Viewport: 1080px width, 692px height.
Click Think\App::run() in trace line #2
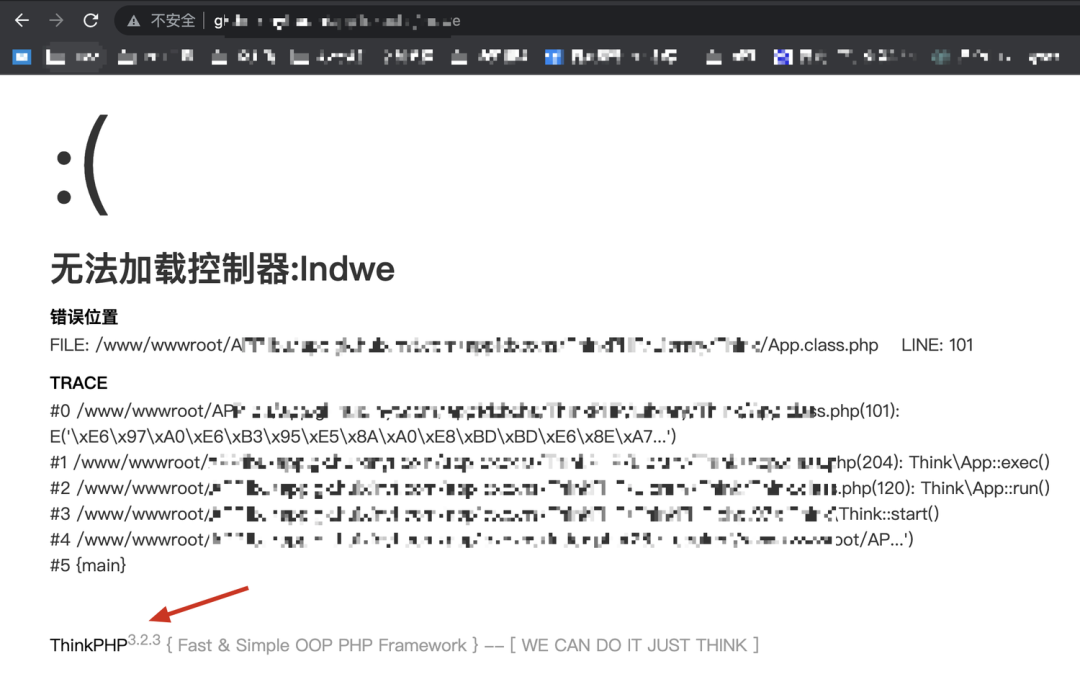click(x=985, y=488)
